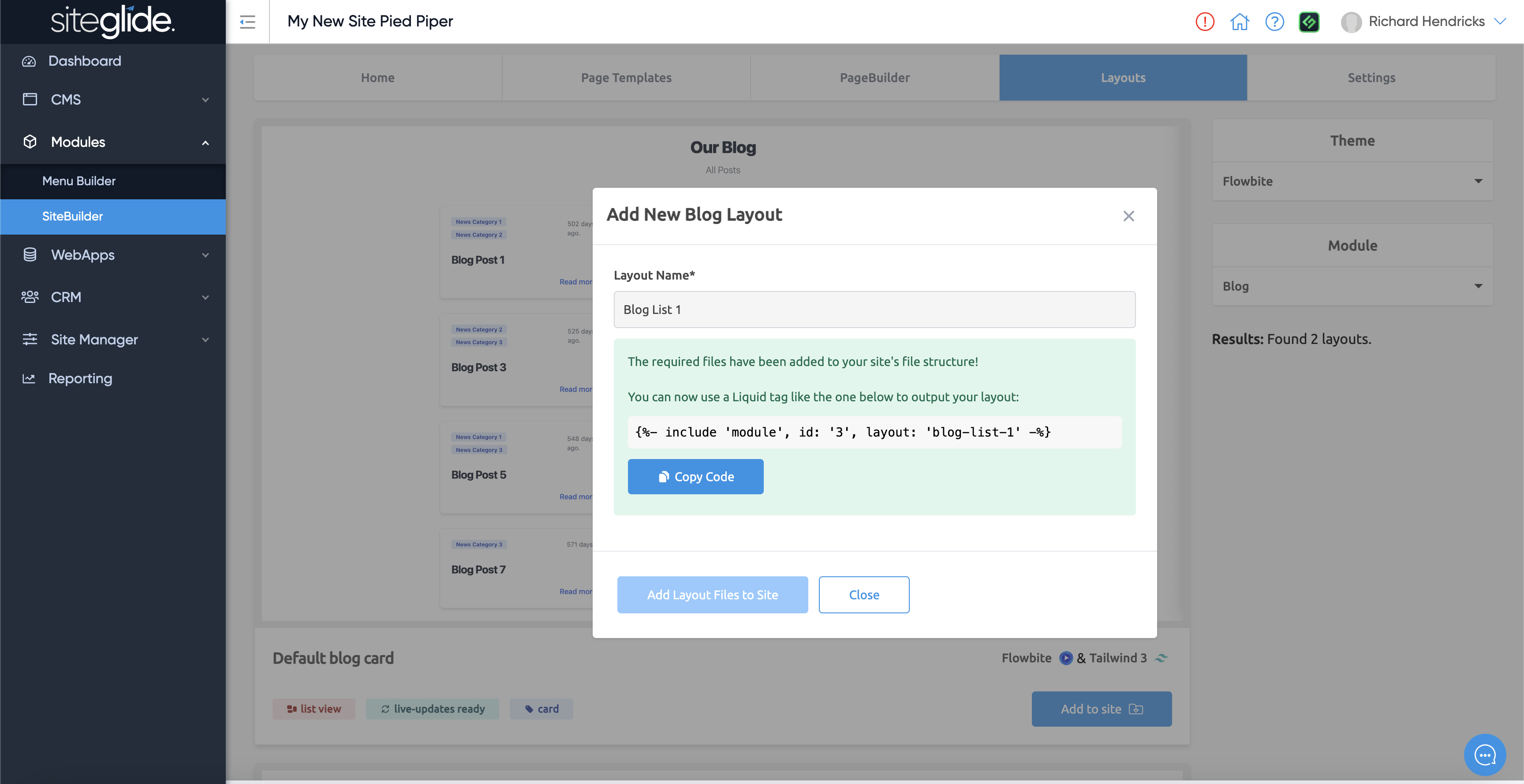Open the Module Blog dropdown
Viewport: 1524px width, 784px height.
(1352, 286)
